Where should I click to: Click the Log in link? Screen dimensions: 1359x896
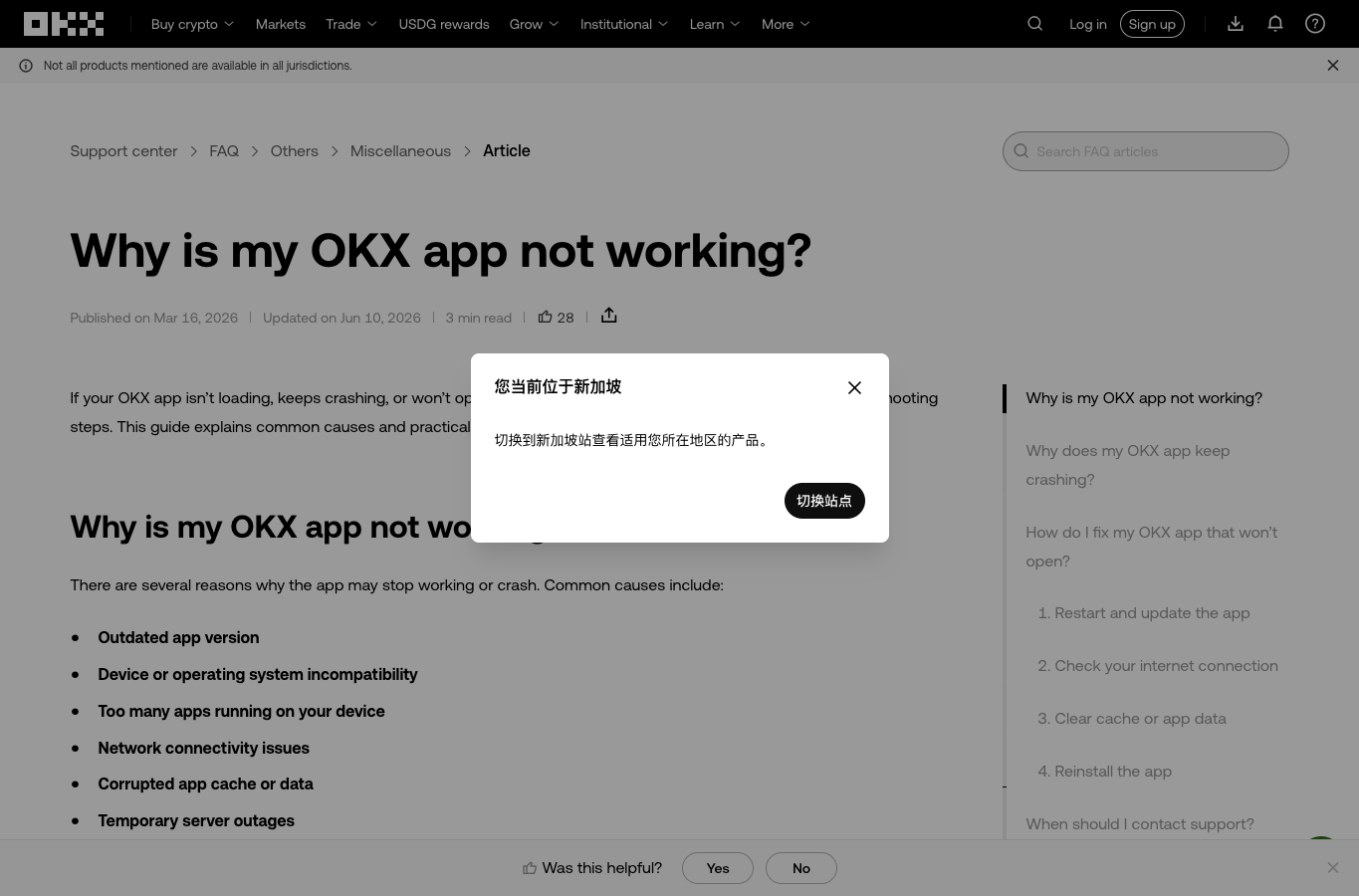pyautogui.click(x=1088, y=24)
